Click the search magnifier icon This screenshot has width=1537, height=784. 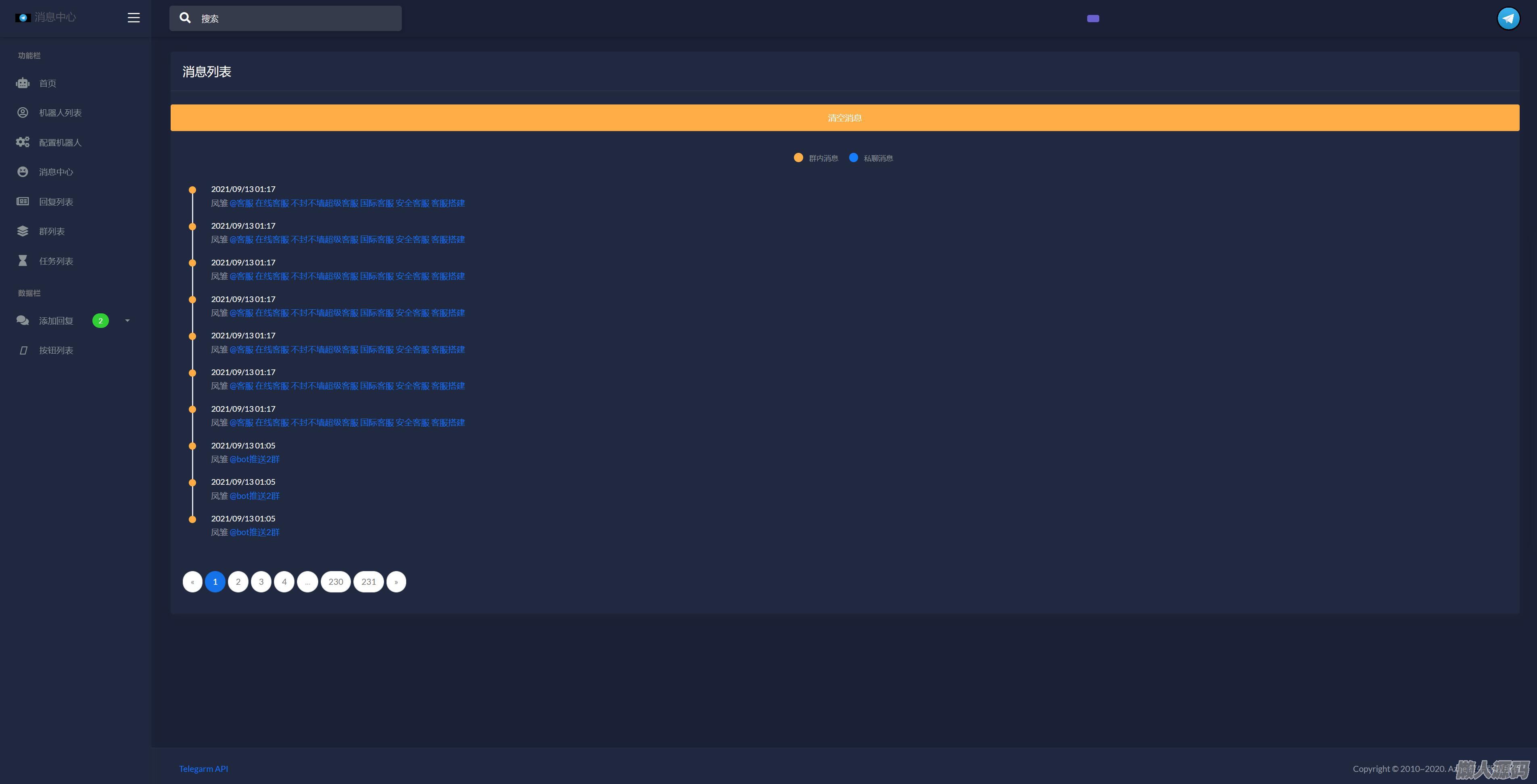point(186,18)
